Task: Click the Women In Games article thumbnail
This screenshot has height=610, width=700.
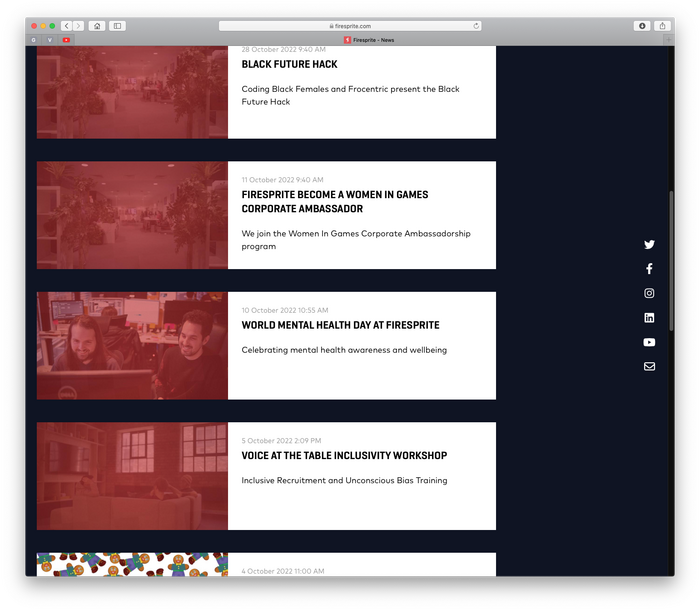Action: pos(132,215)
